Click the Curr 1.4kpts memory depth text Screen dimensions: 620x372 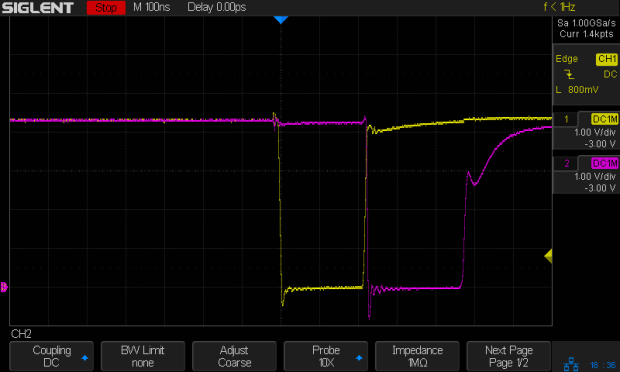[586, 34]
